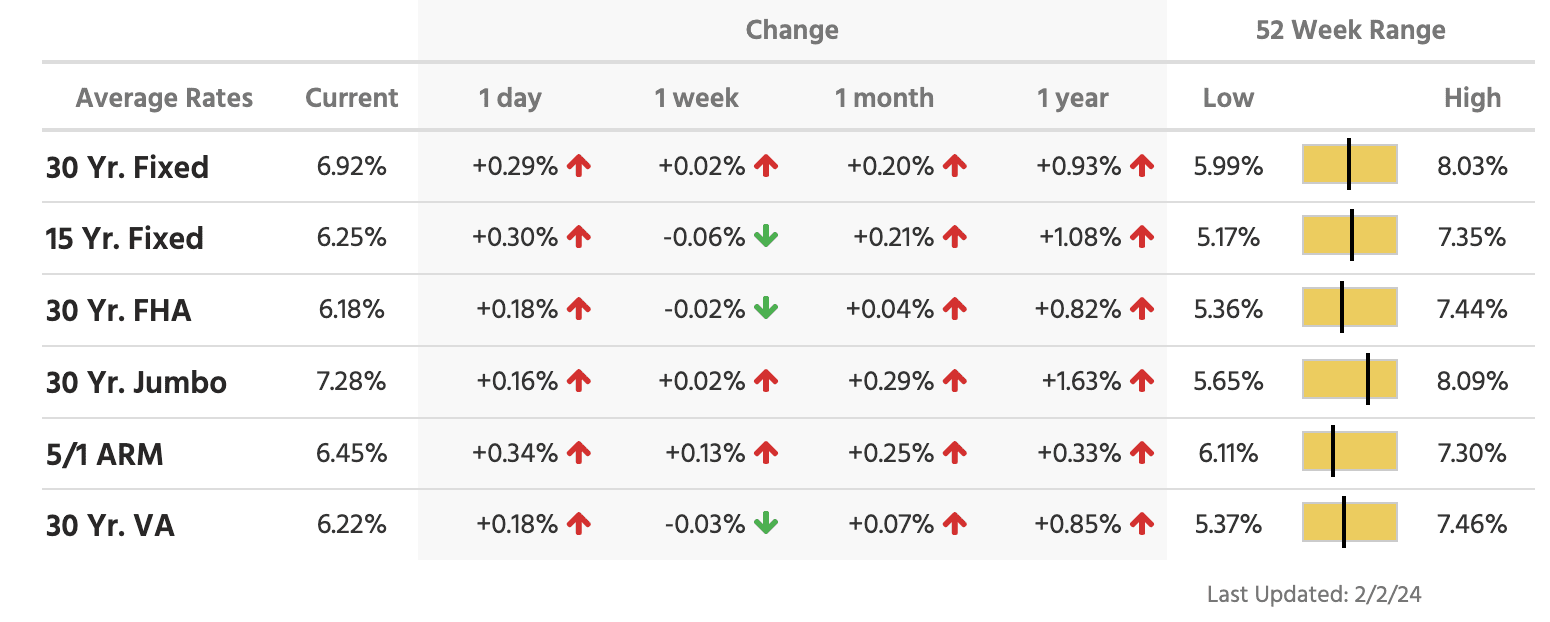Click the 30 Yr. Fixed 52 week range bar
1550x622 pixels.
[x=1349, y=165]
